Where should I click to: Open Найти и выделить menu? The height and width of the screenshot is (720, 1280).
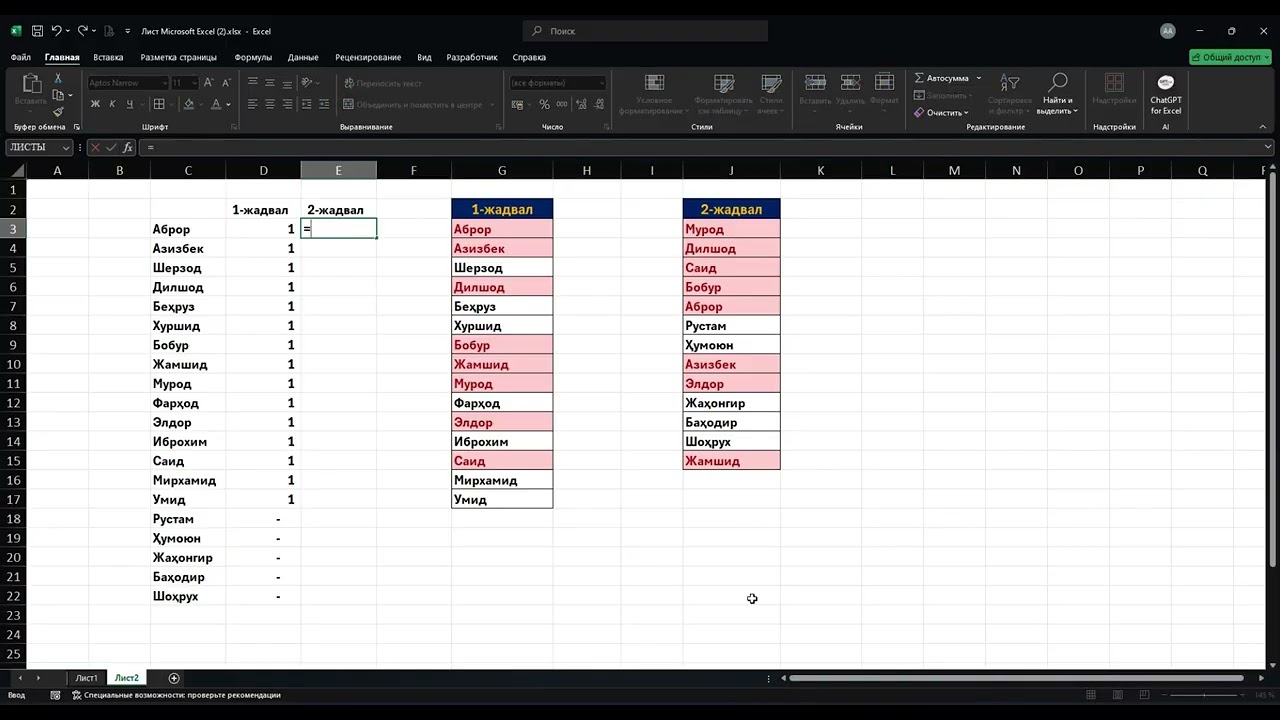pos(1057,94)
